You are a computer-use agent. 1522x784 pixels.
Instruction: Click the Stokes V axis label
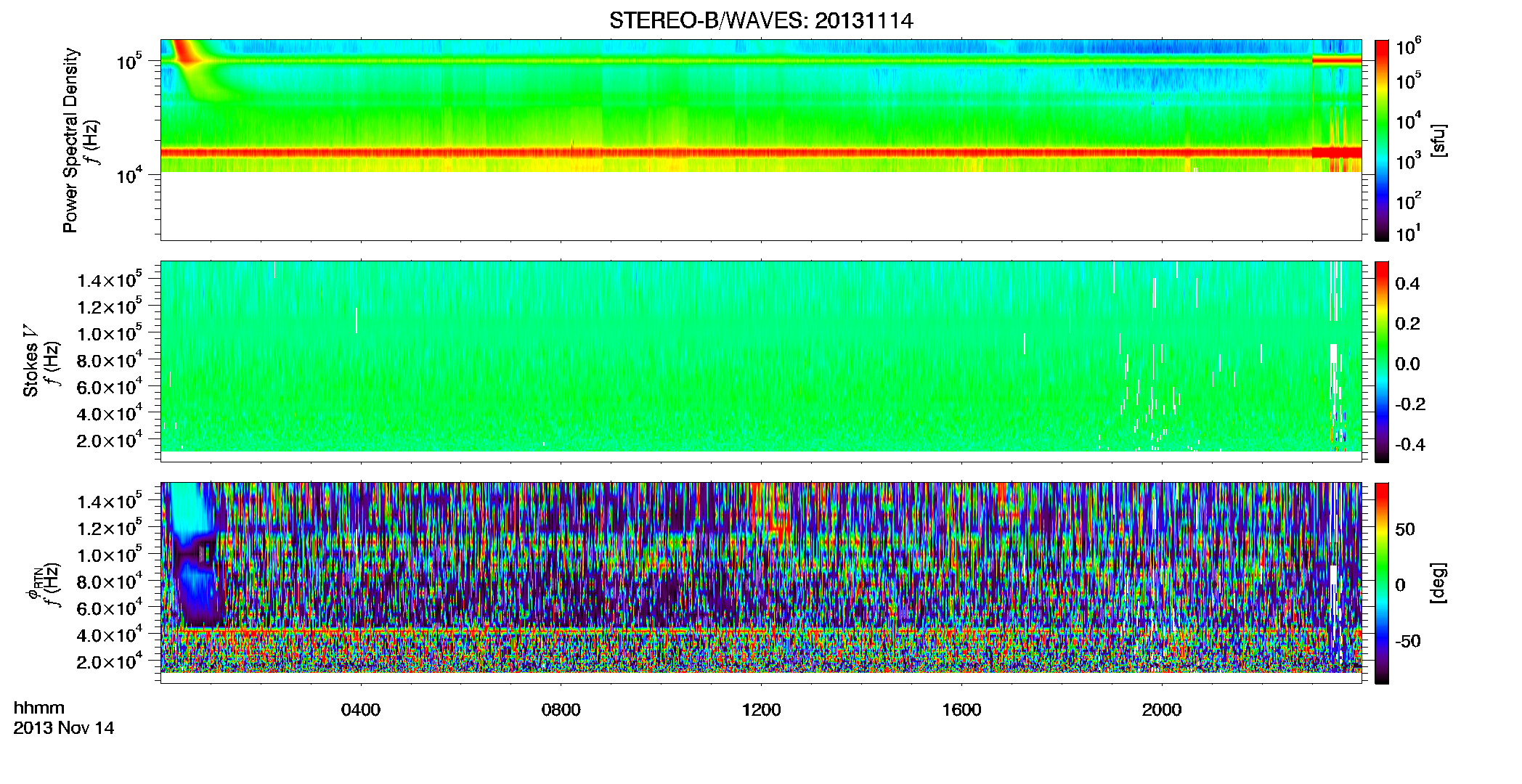[31, 361]
